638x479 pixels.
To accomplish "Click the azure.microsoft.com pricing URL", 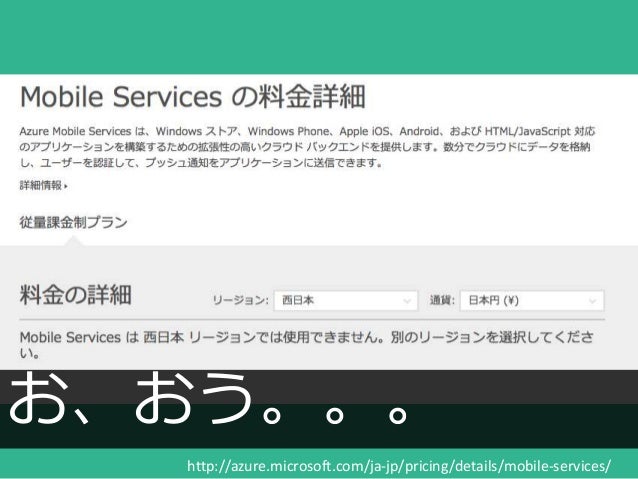I will 399,466.
